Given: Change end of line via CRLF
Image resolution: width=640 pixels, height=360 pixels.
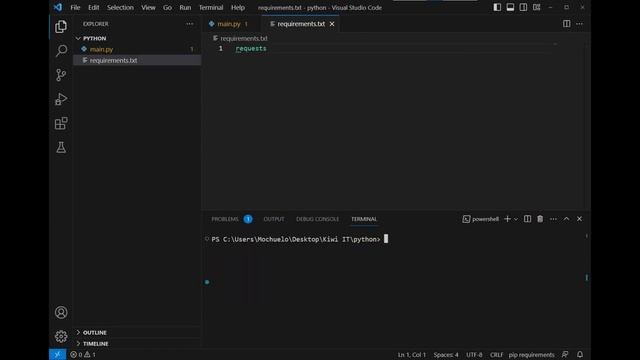Looking at the screenshot, I should point(496,355).
